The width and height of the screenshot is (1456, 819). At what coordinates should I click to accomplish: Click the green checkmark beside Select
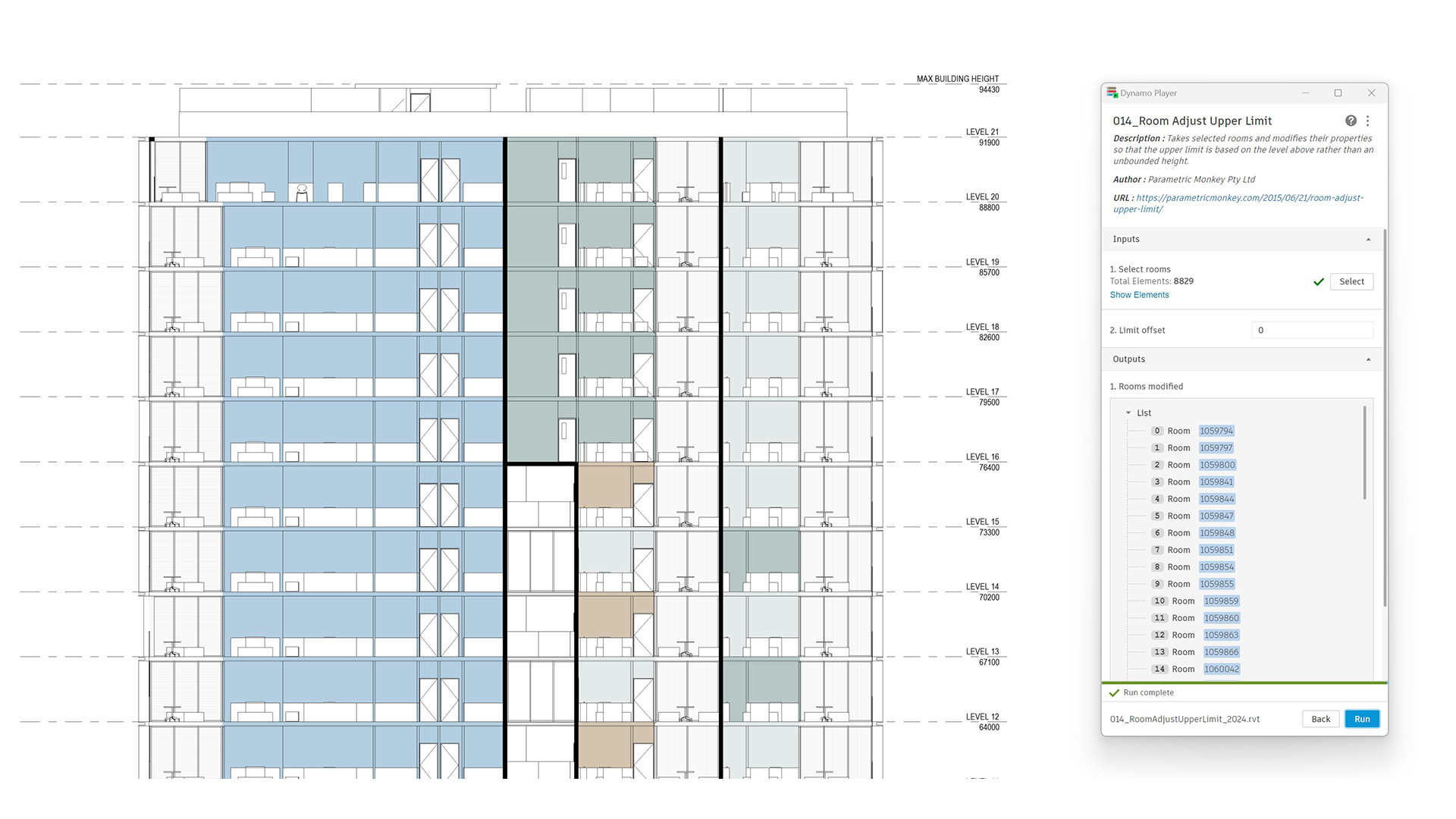tap(1319, 282)
